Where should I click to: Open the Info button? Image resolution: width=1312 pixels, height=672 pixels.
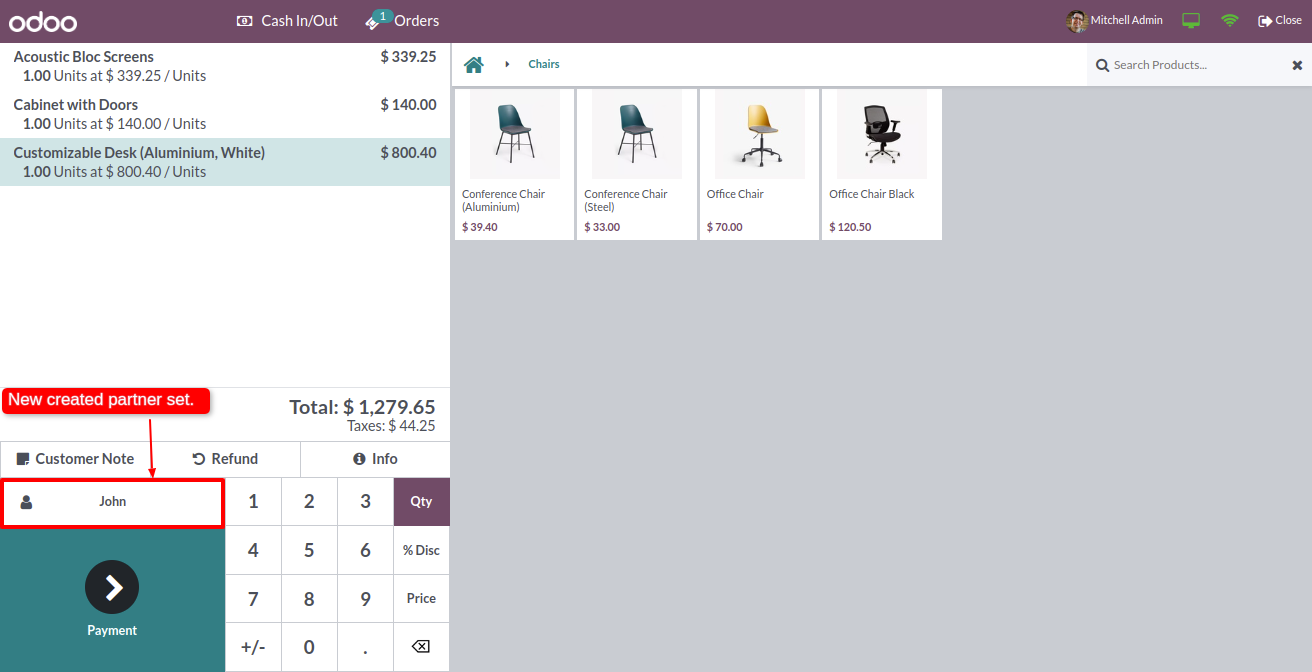click(375, 459)
